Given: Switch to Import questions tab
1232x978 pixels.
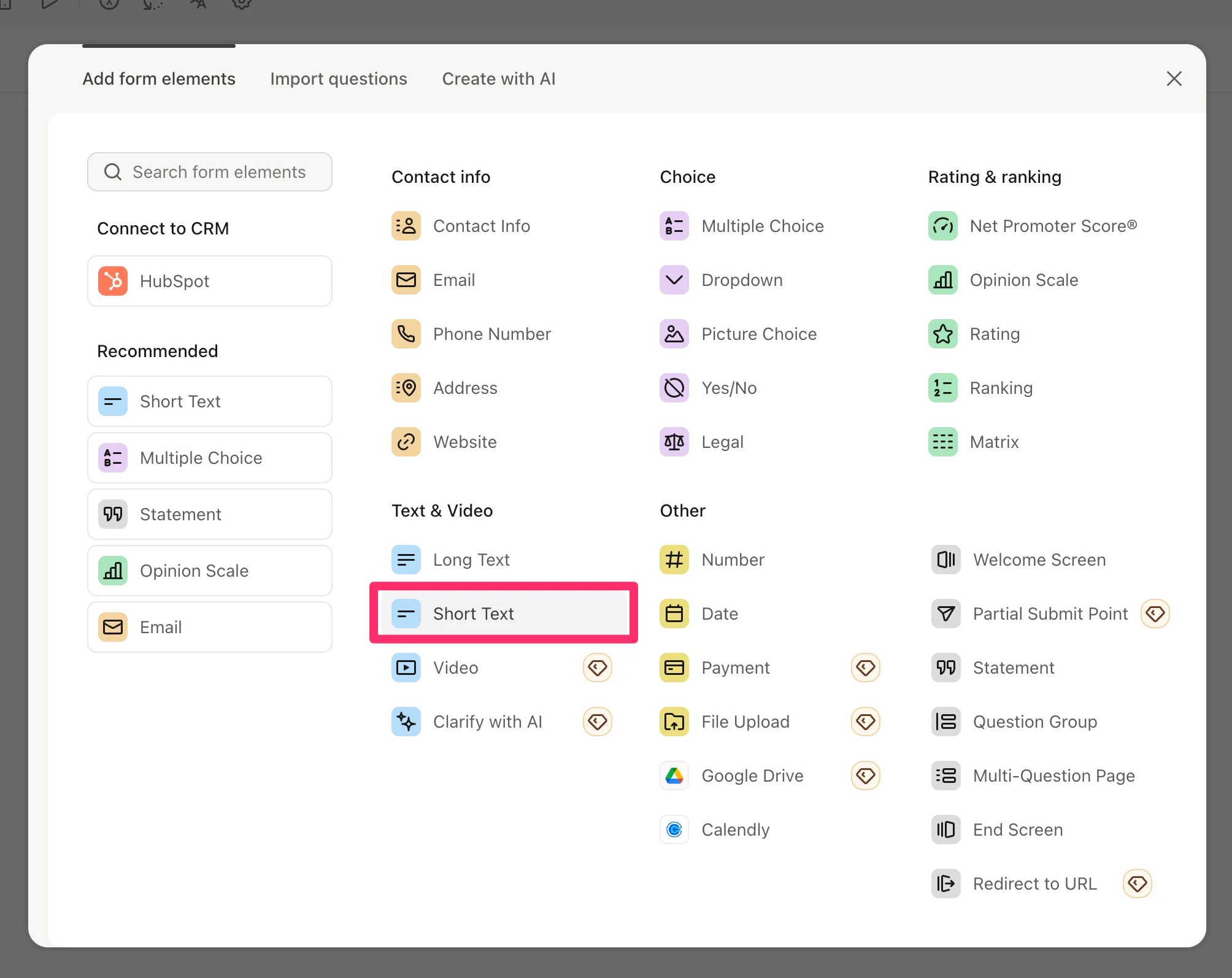Looking at the screenshot, I should (338, 79).
